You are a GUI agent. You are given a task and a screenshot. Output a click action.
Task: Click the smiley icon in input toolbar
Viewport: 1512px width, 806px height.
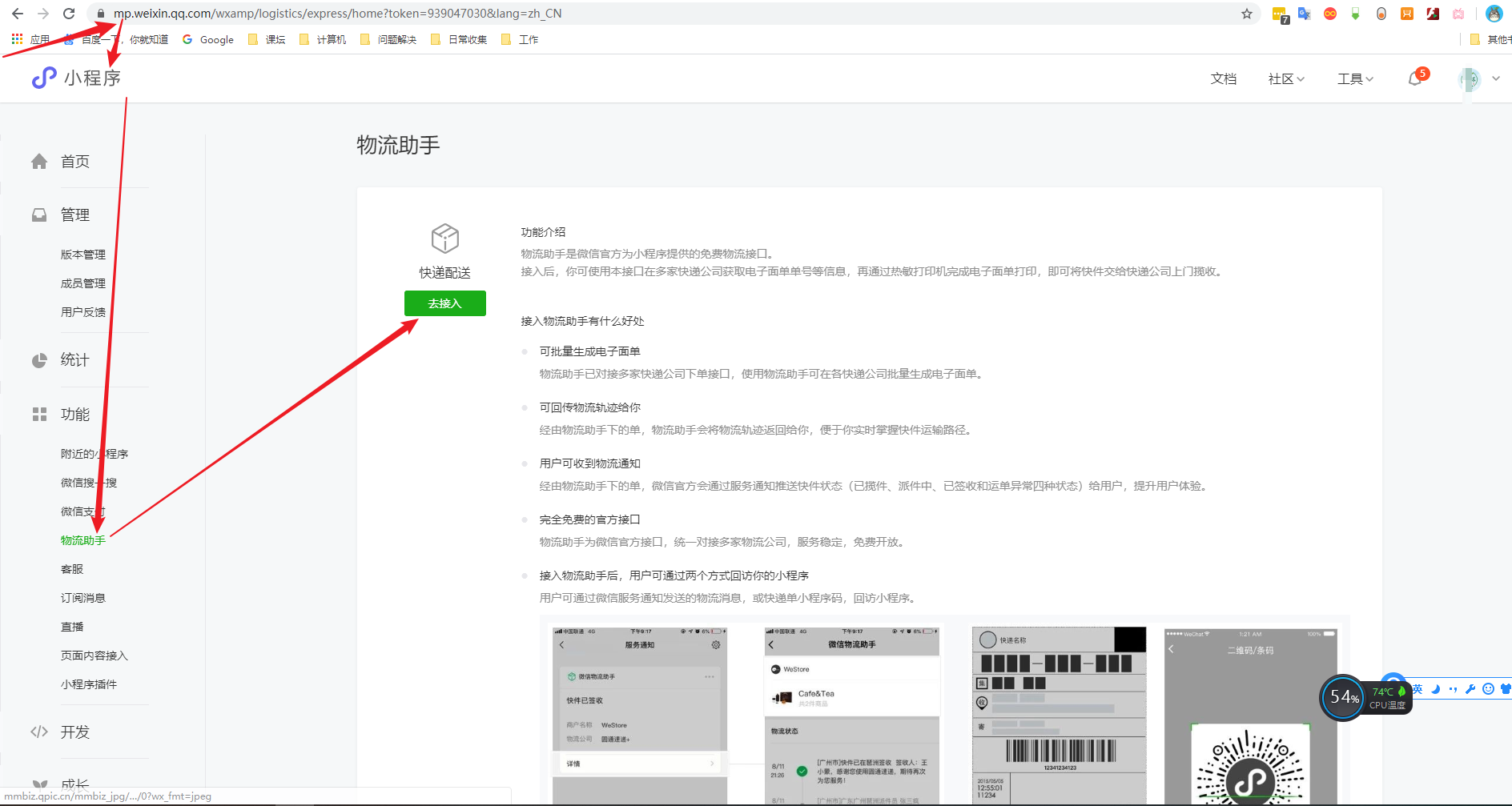point(1488,689)
